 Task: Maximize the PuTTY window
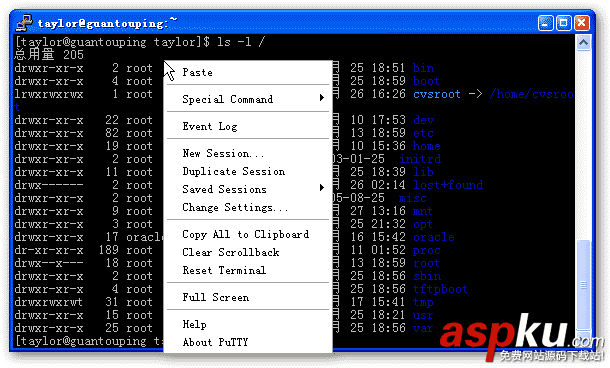click(x=563, y=23)
